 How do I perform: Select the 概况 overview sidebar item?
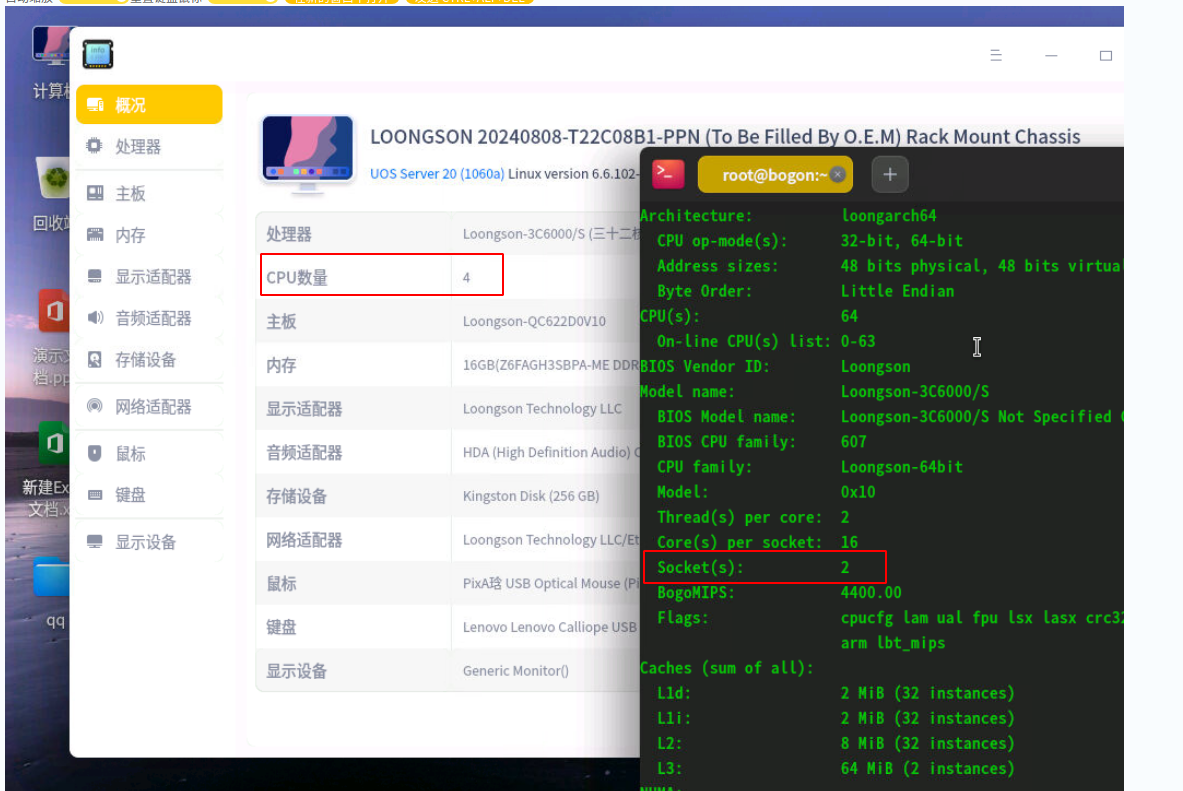click(148, 105)
